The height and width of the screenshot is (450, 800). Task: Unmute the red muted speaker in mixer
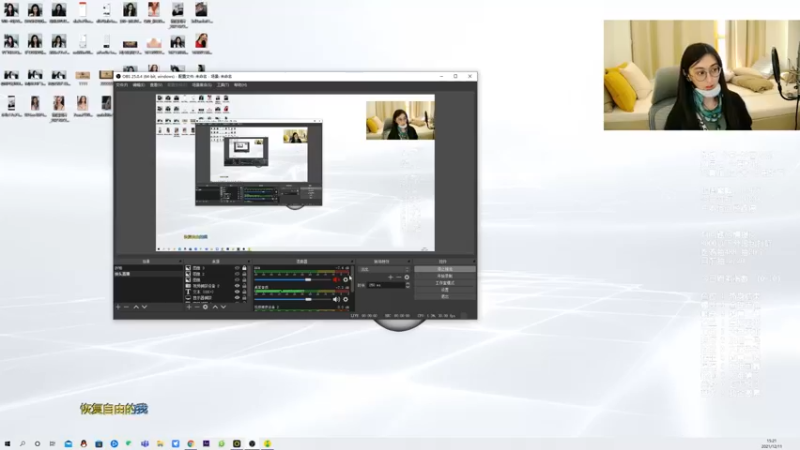click(x=336, y=280)
